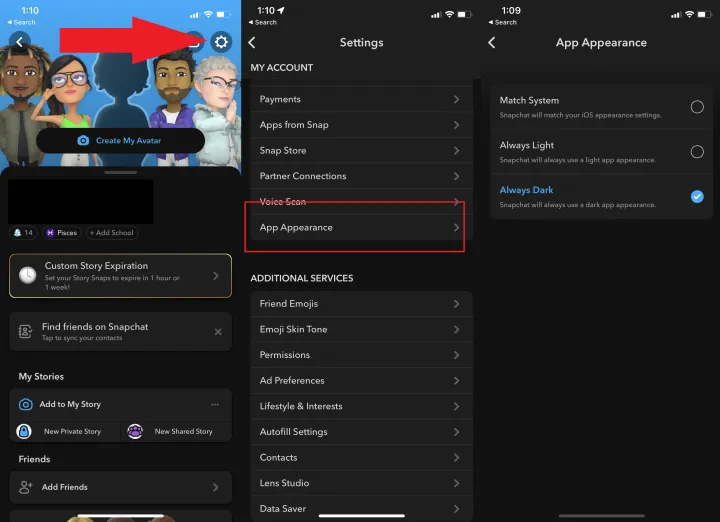Tap the Add Friends person icon

point(26,487)
